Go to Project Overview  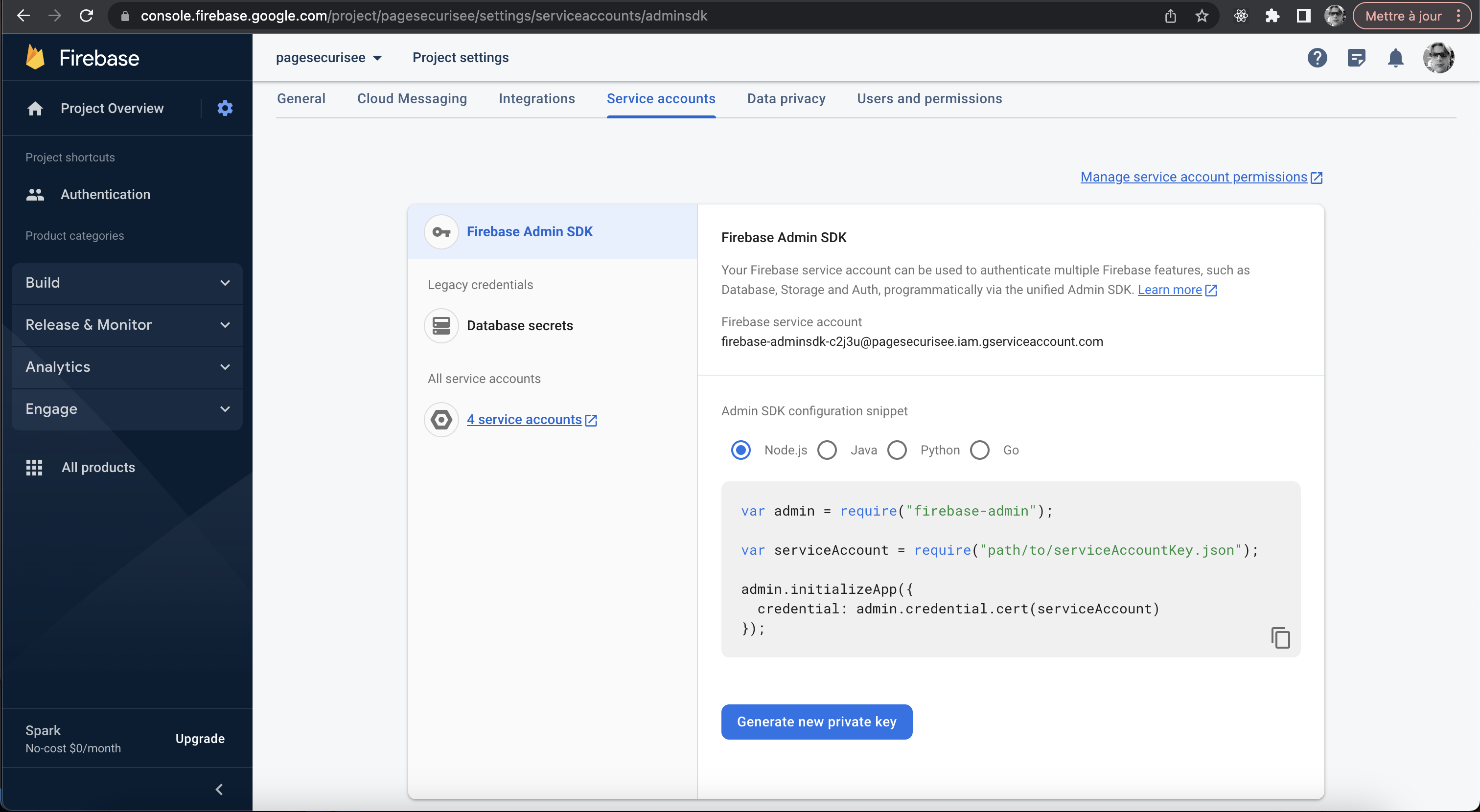(112, 109)
